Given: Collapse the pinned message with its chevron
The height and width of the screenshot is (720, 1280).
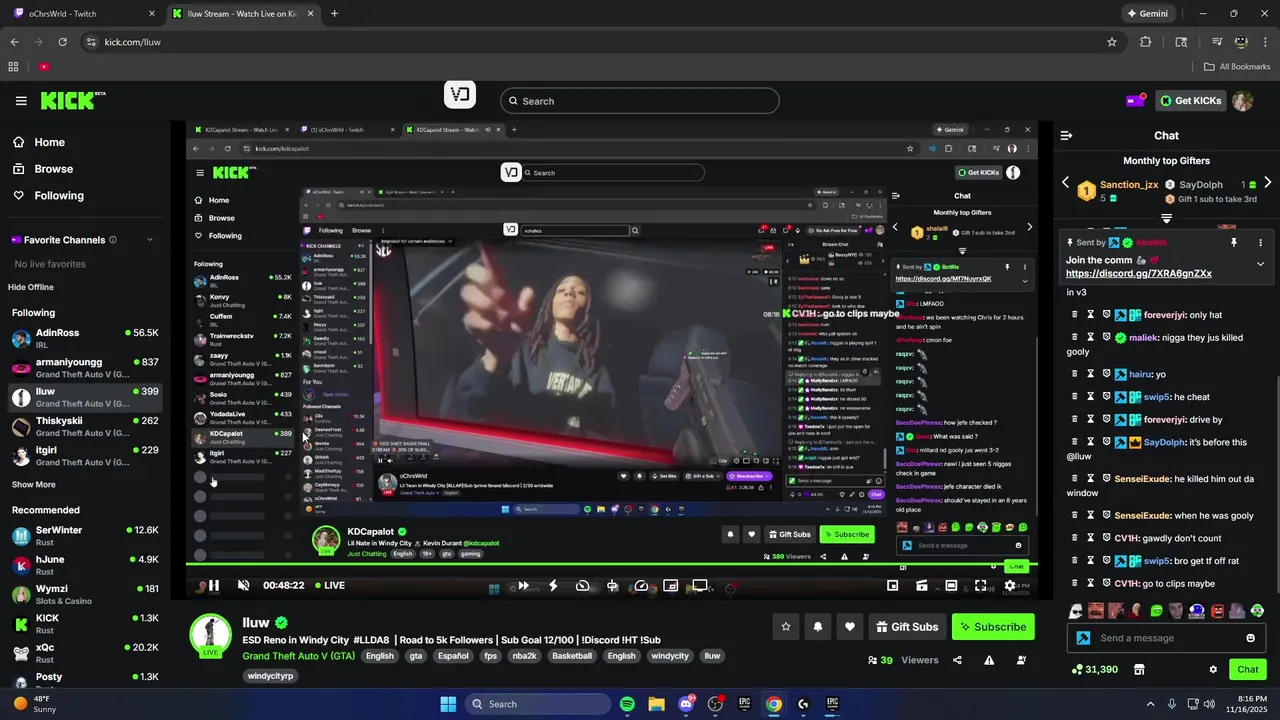Looking at the screenshot, I should [1260, 264].
